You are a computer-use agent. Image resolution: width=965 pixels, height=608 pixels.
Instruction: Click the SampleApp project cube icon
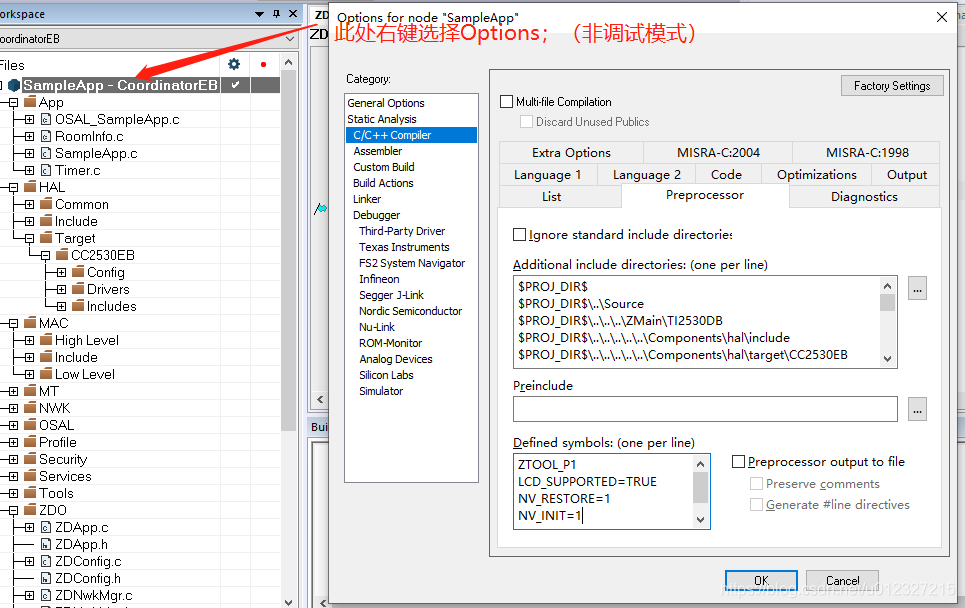(x=14, y=85)
